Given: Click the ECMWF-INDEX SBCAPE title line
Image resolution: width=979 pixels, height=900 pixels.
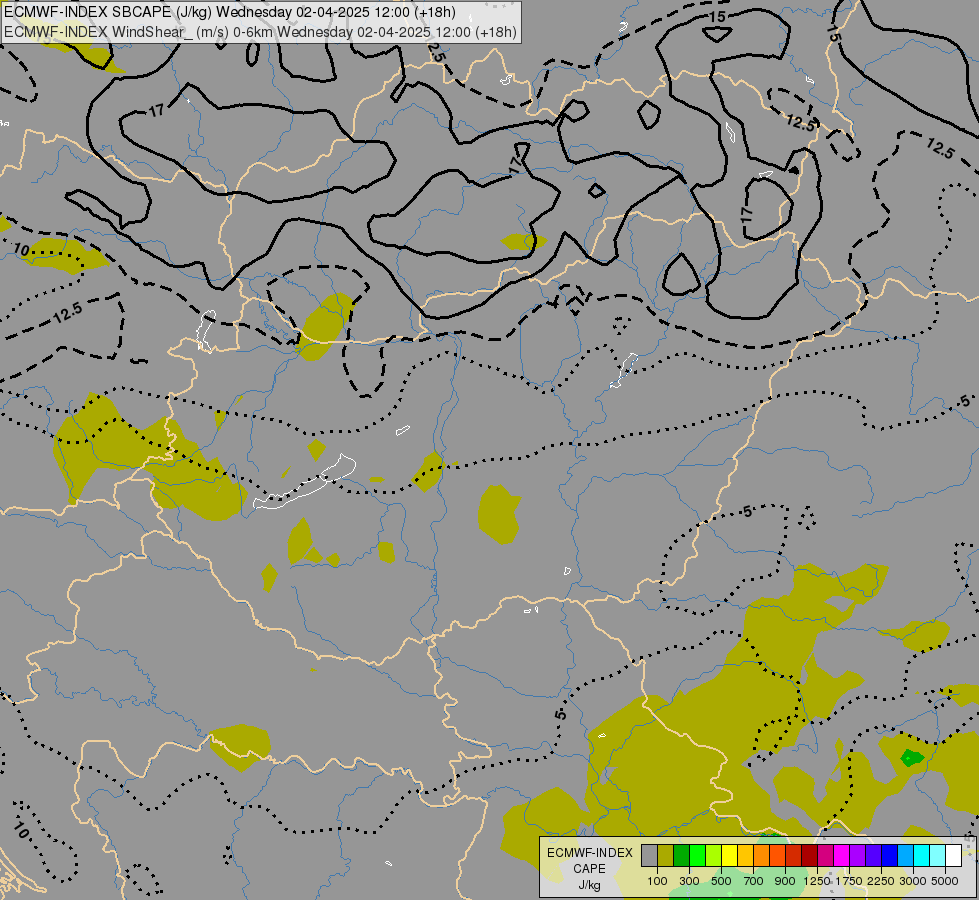Looking at the screenshot, I should (230, 12).
